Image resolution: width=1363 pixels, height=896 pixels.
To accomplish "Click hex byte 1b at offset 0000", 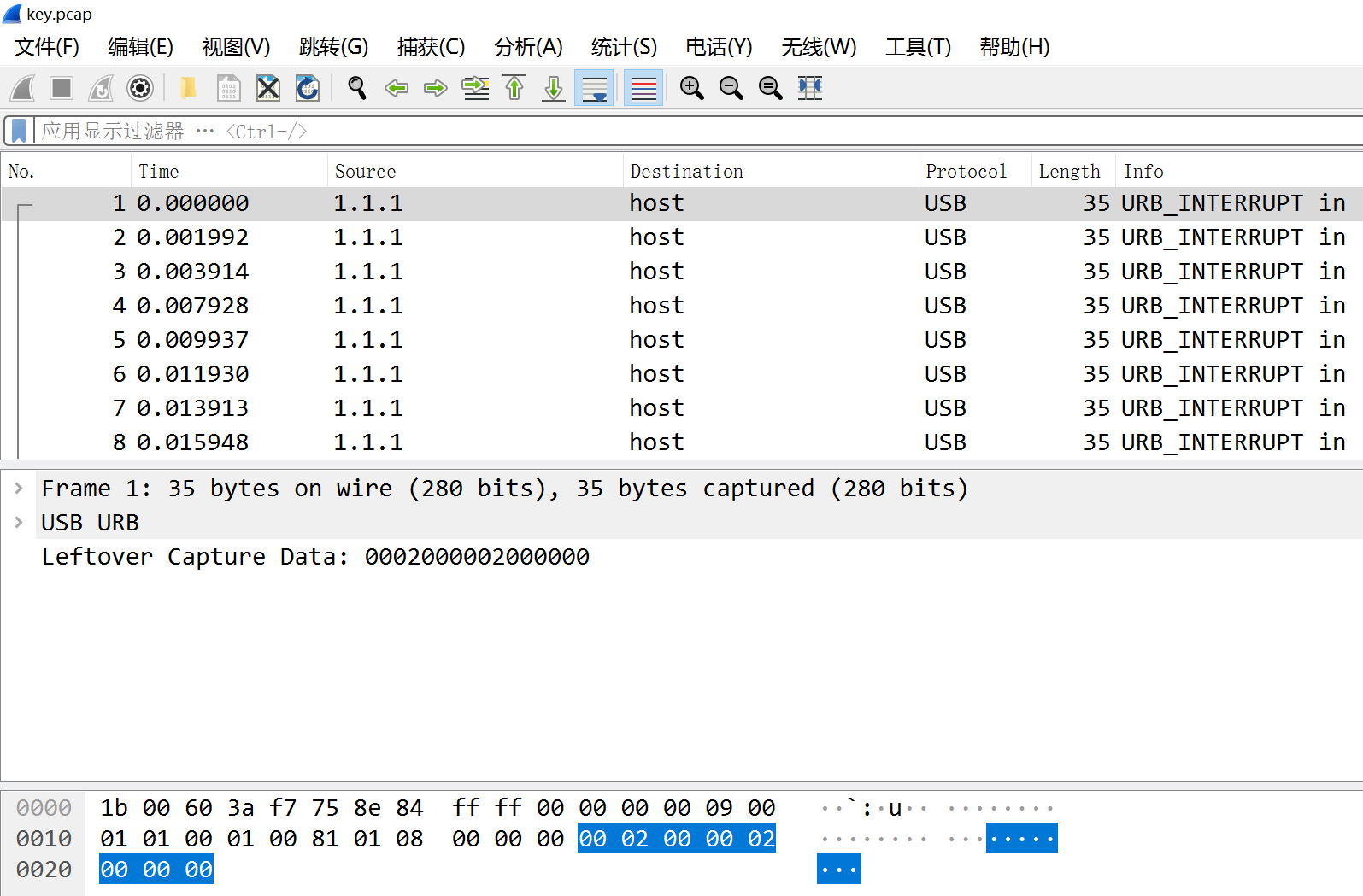I will pyautogui.click(x=114, y=808).
